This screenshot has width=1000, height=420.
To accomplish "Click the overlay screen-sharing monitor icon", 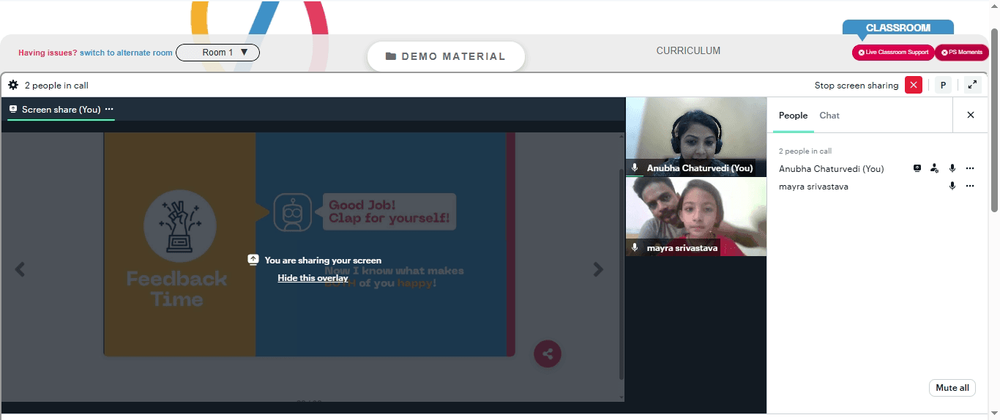I will [x=253, y=259].
